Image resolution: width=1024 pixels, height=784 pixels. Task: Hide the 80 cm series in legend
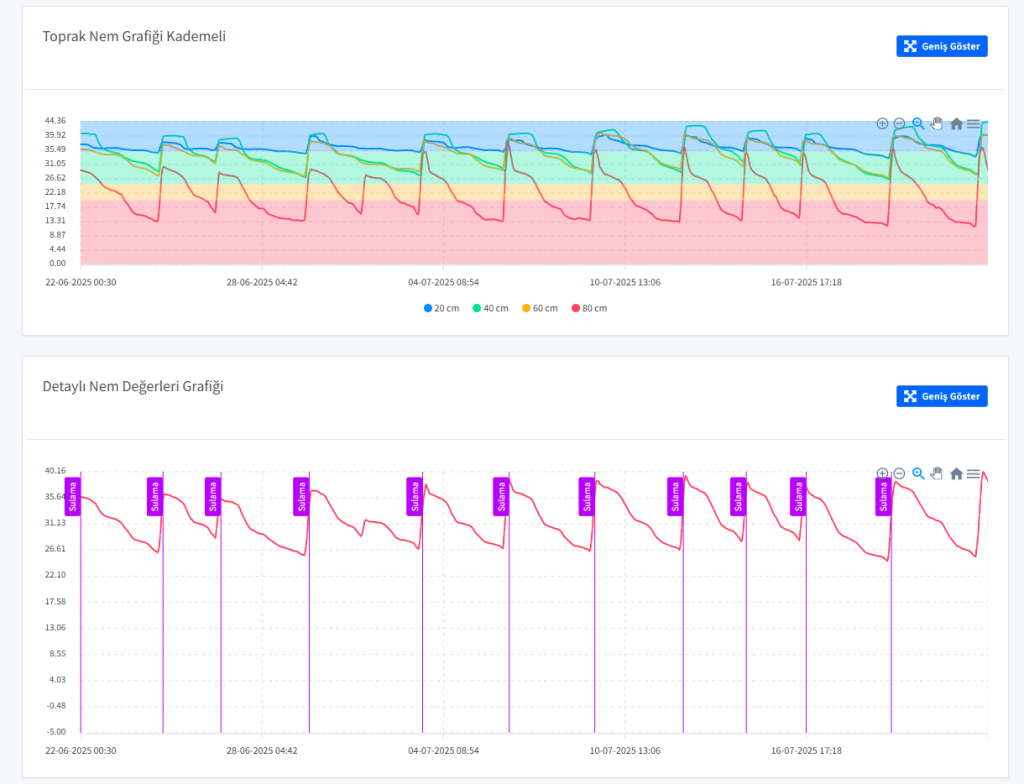point(588,308)
